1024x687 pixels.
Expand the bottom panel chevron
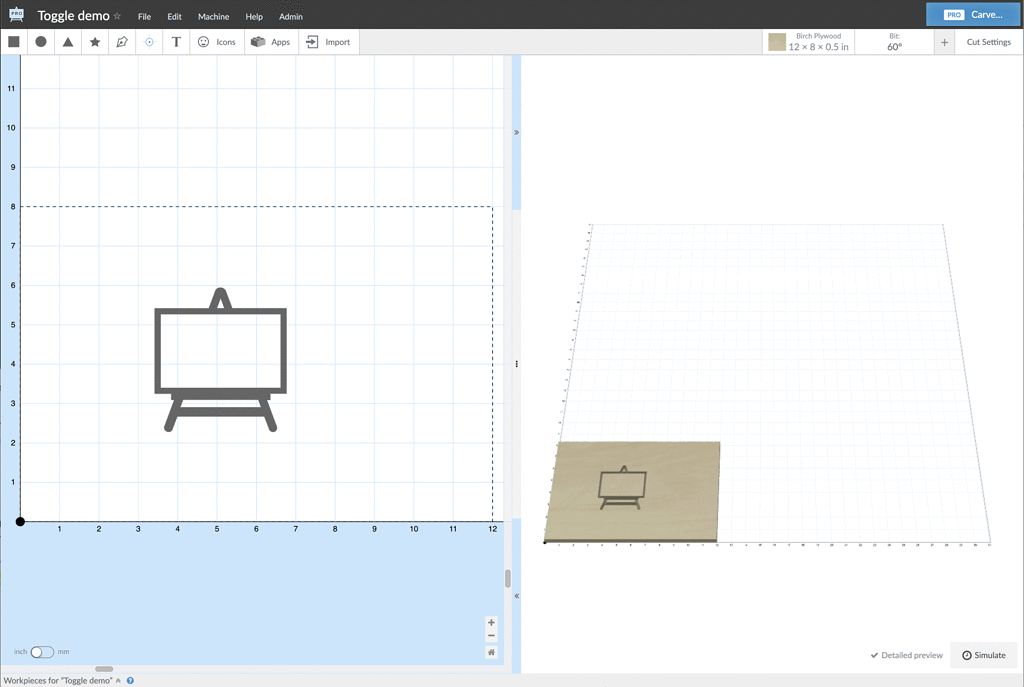coord(516,594)
